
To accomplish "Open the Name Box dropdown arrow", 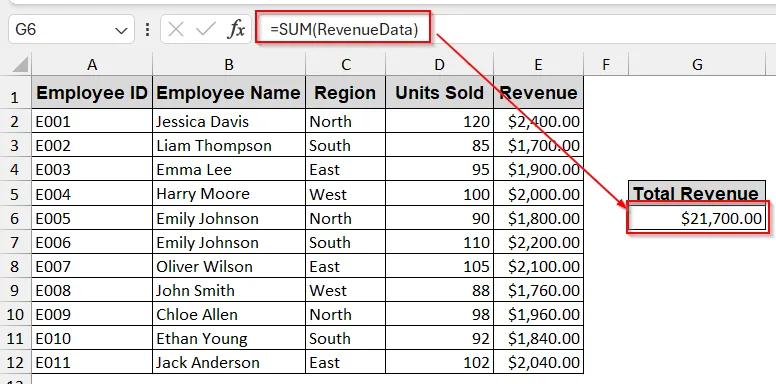I will tap(121, 31).
